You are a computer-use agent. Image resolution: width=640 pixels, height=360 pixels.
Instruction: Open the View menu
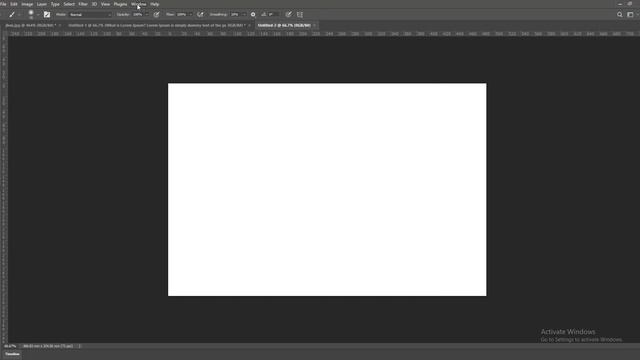point(105,4)
